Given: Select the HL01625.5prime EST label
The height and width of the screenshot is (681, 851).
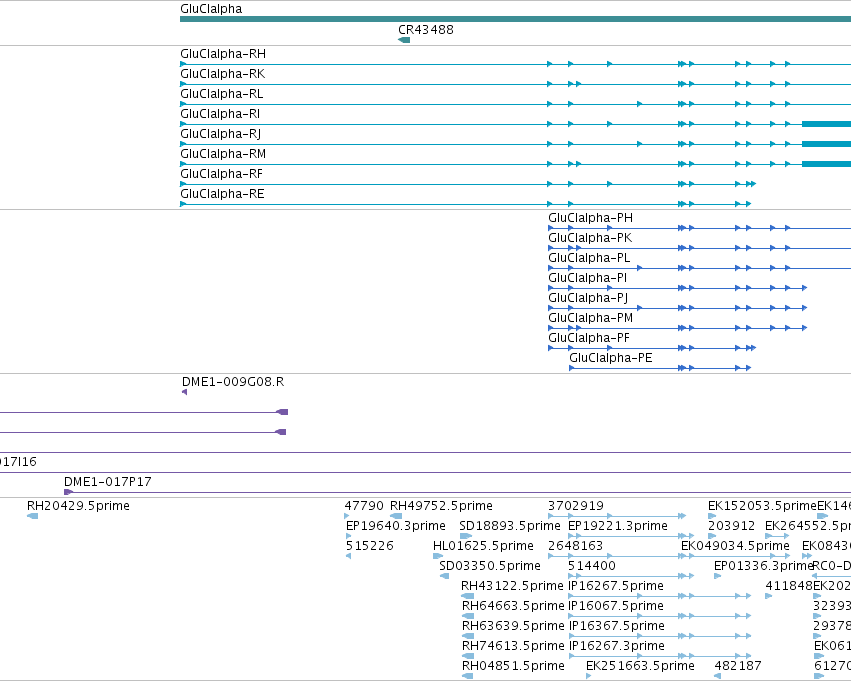Looking at the screenshot, I should pyautogui.click(x=483, y=546).
